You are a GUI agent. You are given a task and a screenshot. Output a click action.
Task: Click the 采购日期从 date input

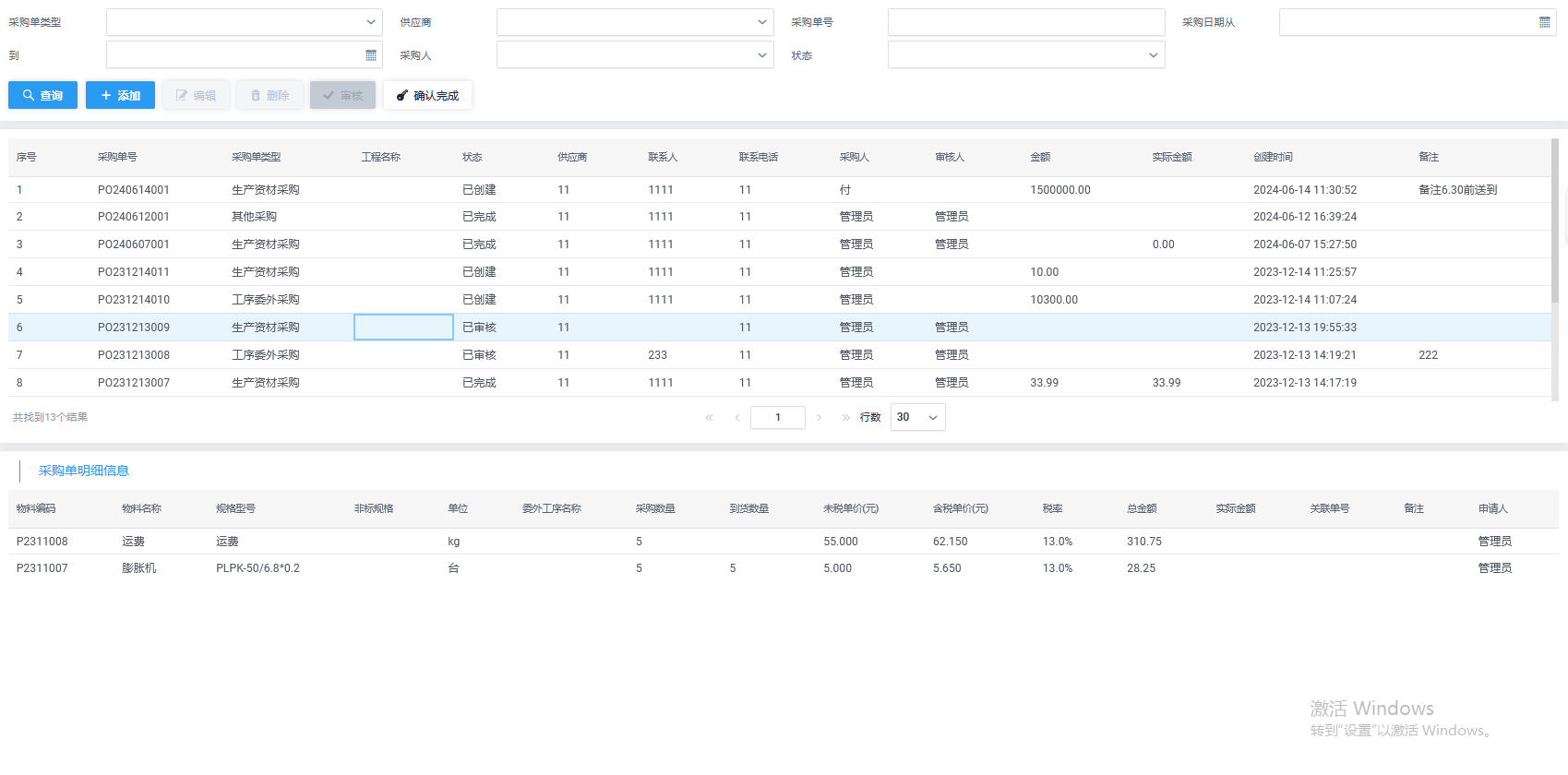1418,22
